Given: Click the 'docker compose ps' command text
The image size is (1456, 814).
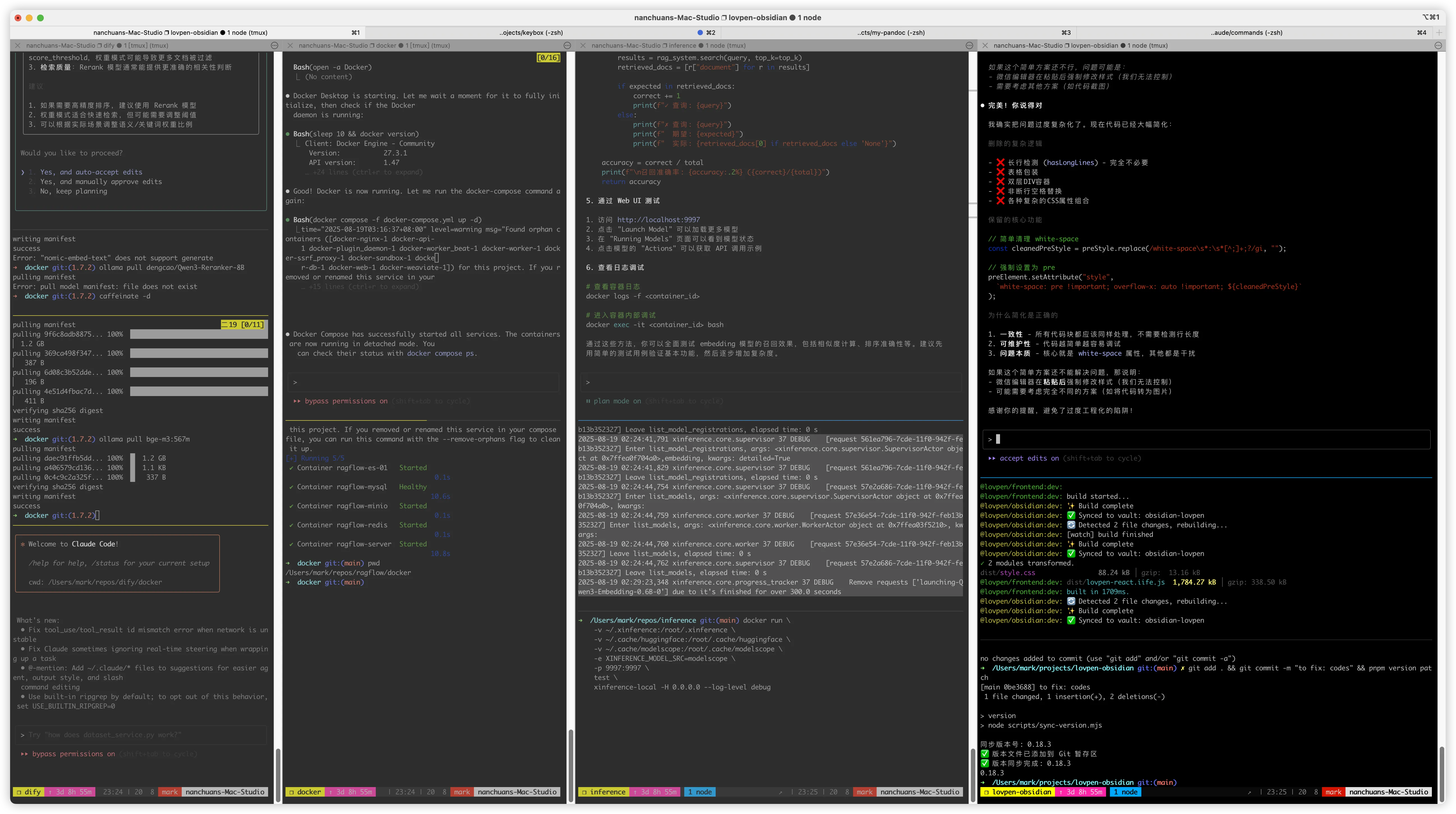Looking at the screenshot, I should point(440,354).
